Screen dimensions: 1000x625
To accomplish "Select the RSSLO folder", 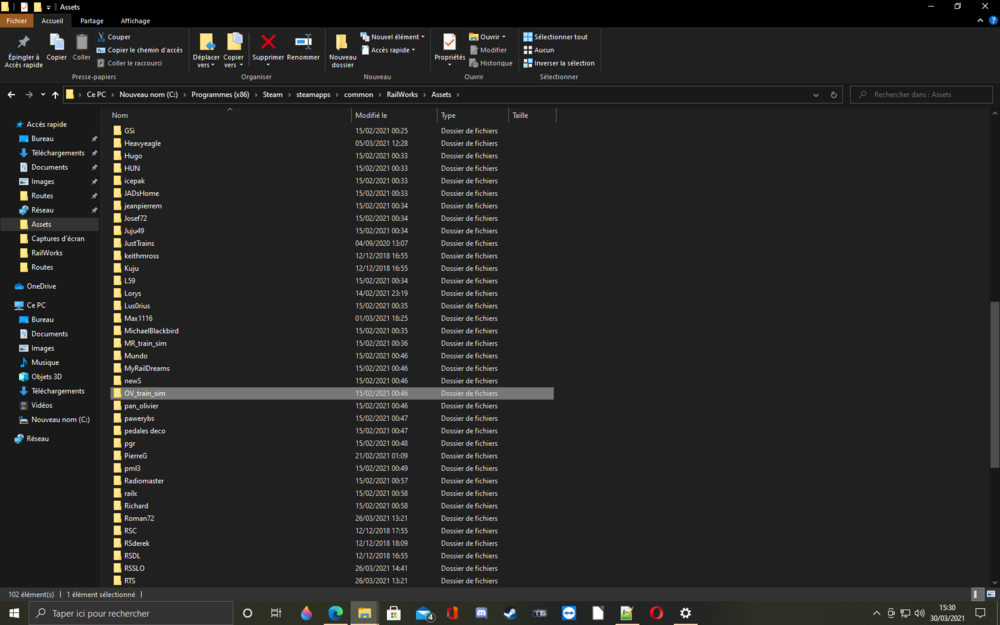I will coord(134,568).
